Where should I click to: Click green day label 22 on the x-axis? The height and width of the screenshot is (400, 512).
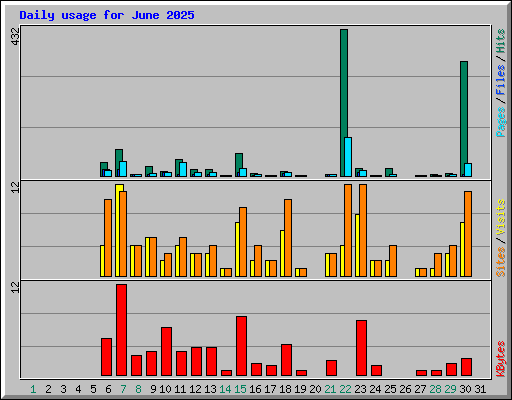click(x=345, y=389)
